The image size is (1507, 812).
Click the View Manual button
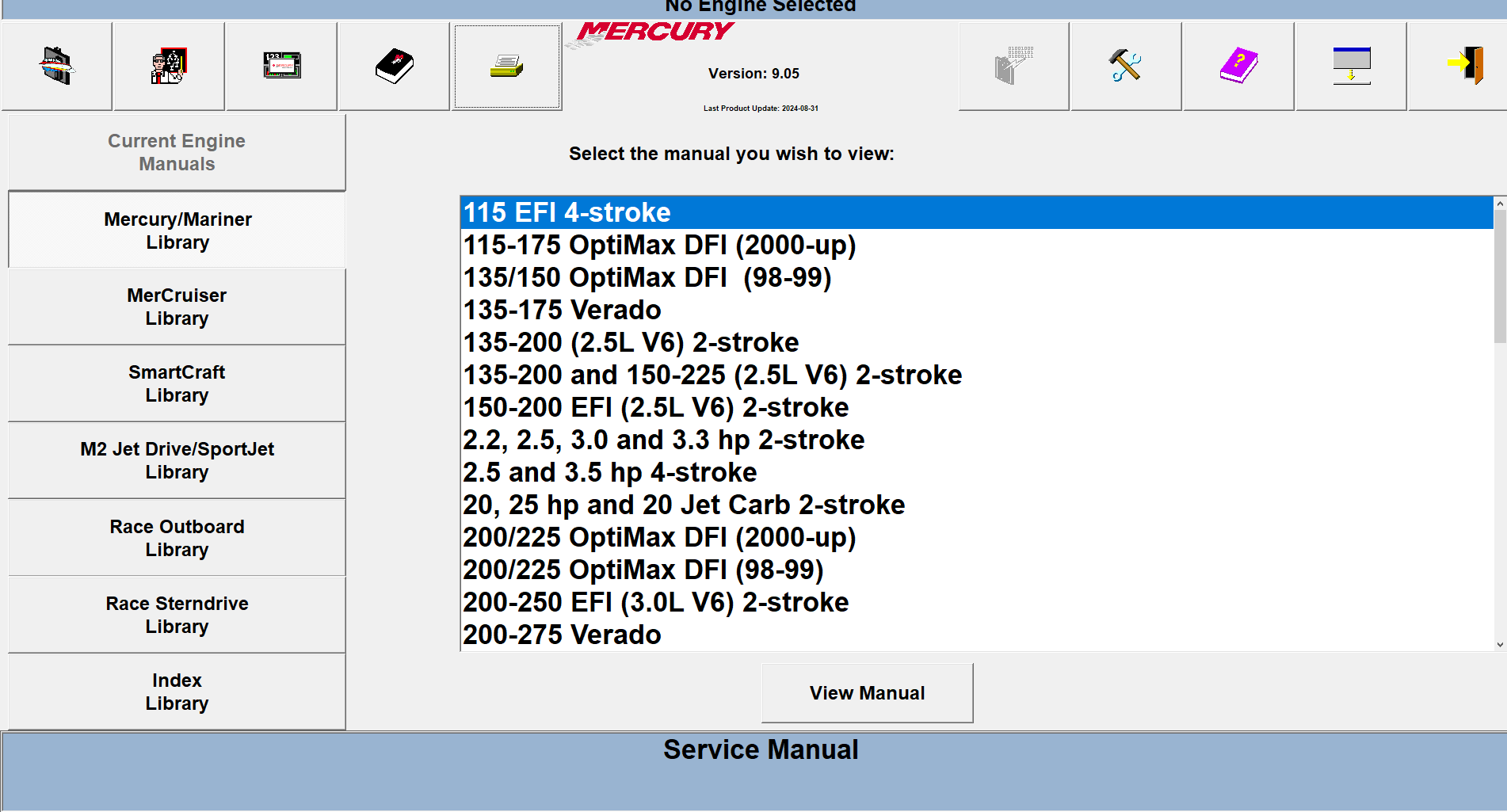pyautogui.click(x=867, y=693)
